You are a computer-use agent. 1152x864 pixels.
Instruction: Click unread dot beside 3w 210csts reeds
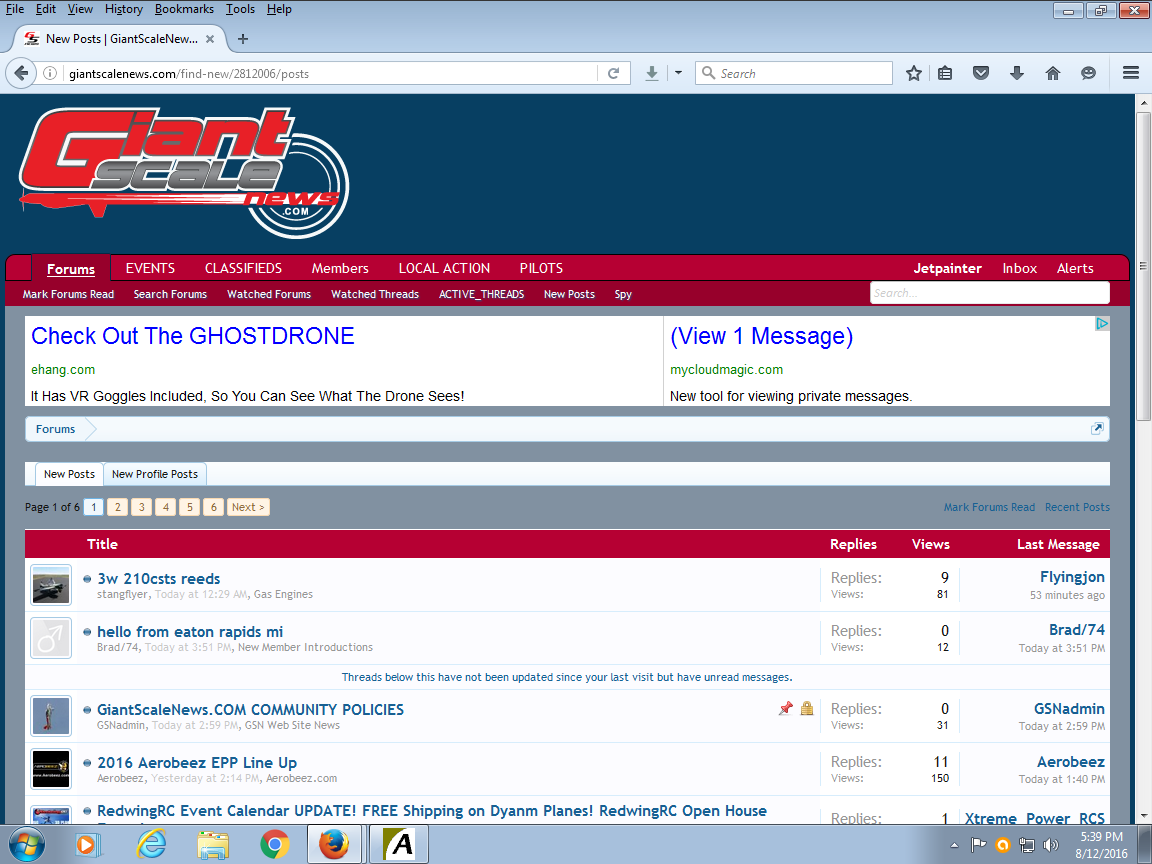pos(87,579)
